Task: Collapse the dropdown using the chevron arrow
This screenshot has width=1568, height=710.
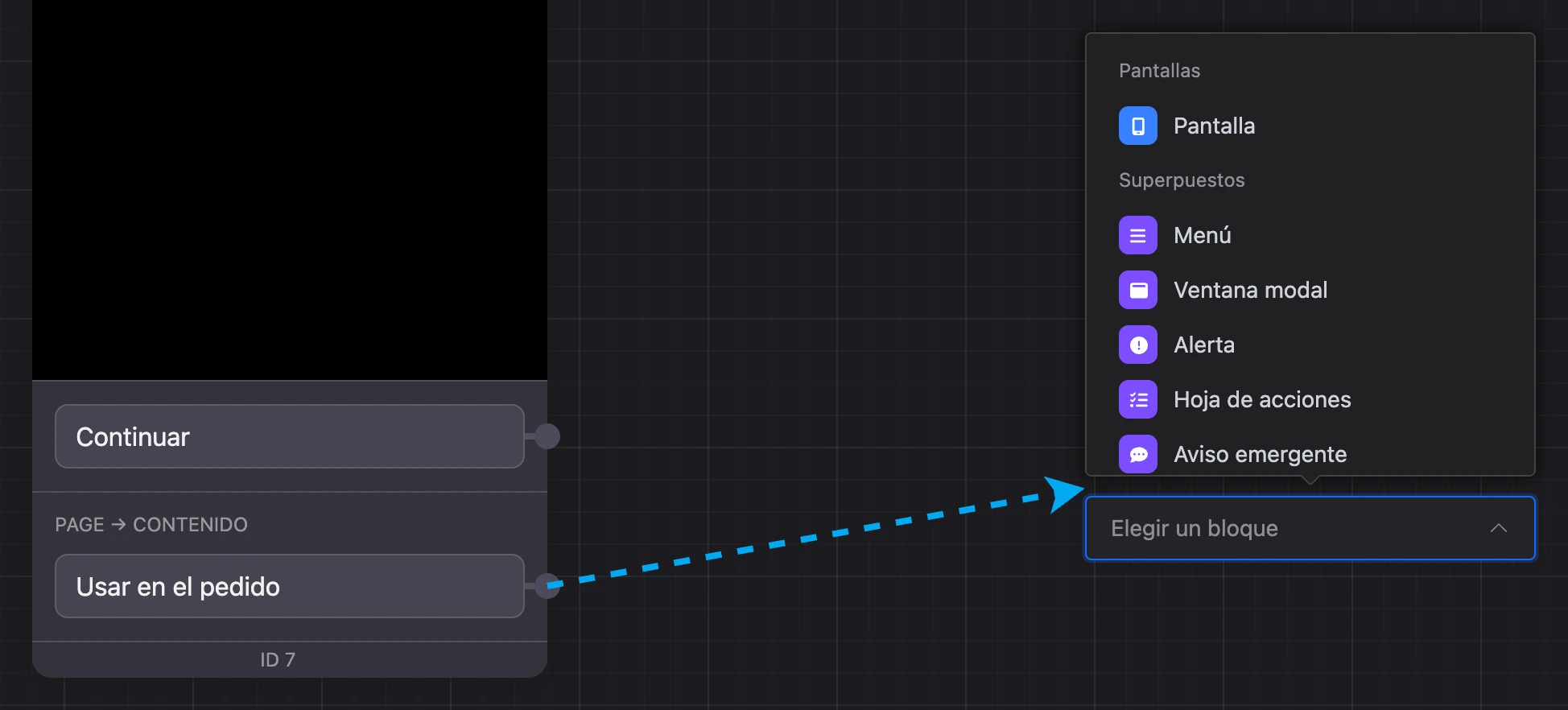Action: [1498, 528]
